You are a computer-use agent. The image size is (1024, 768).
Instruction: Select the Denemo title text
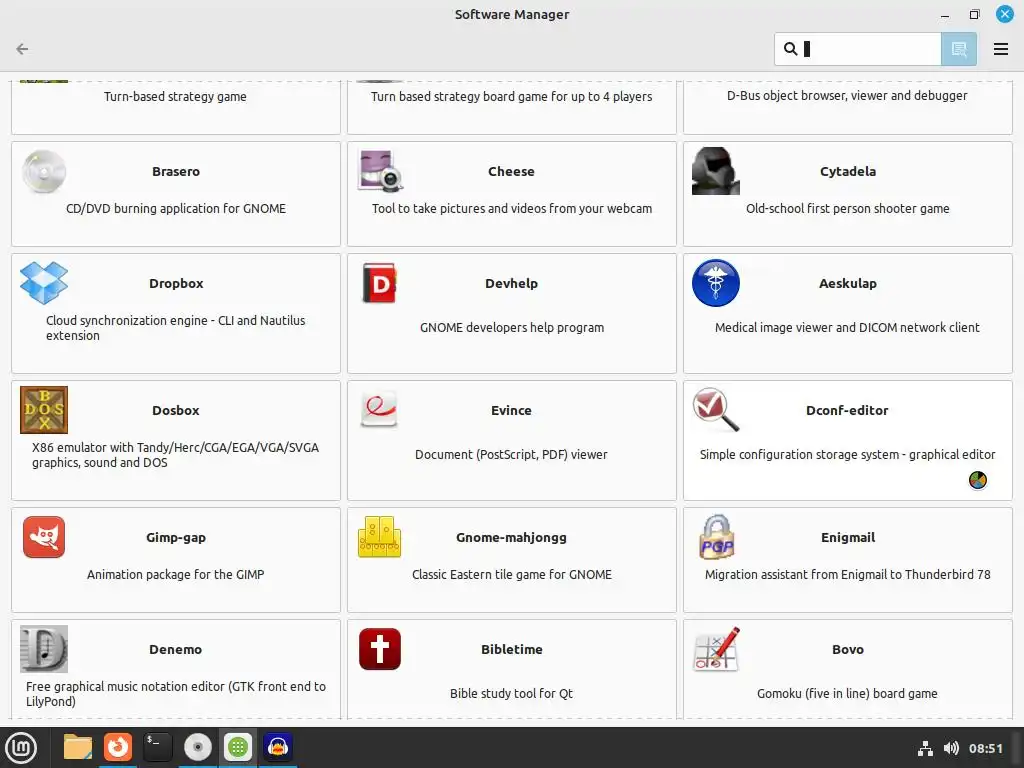click(x=176, y=650)
